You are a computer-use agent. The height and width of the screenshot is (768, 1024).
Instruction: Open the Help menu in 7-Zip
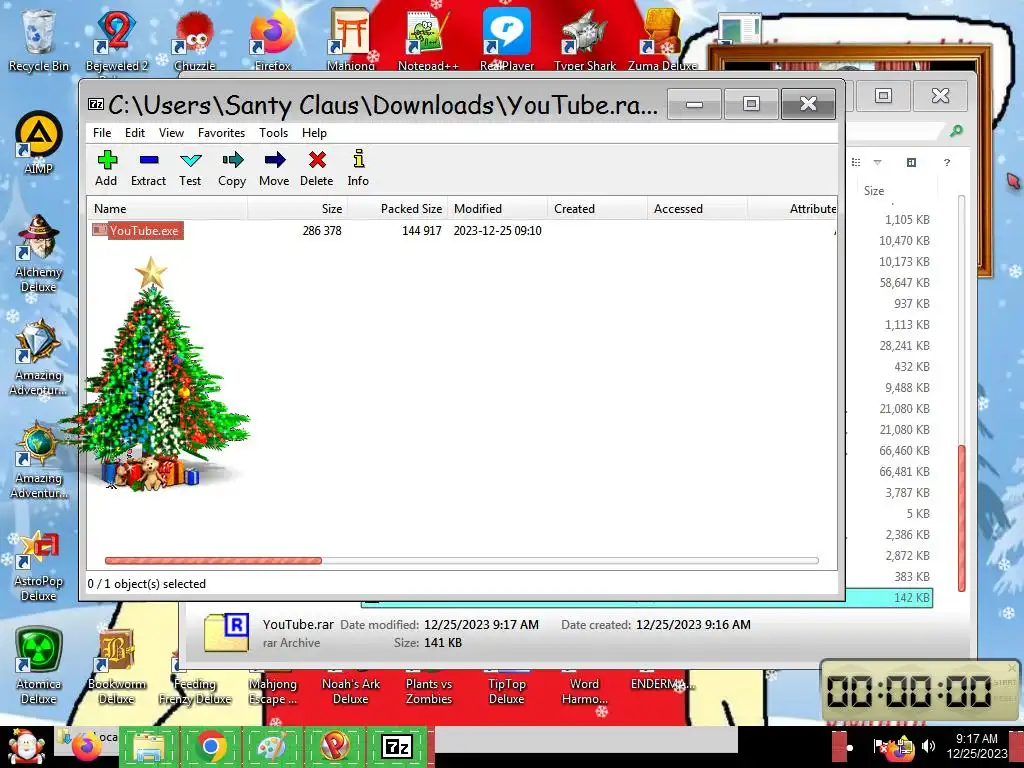(314, 133)
